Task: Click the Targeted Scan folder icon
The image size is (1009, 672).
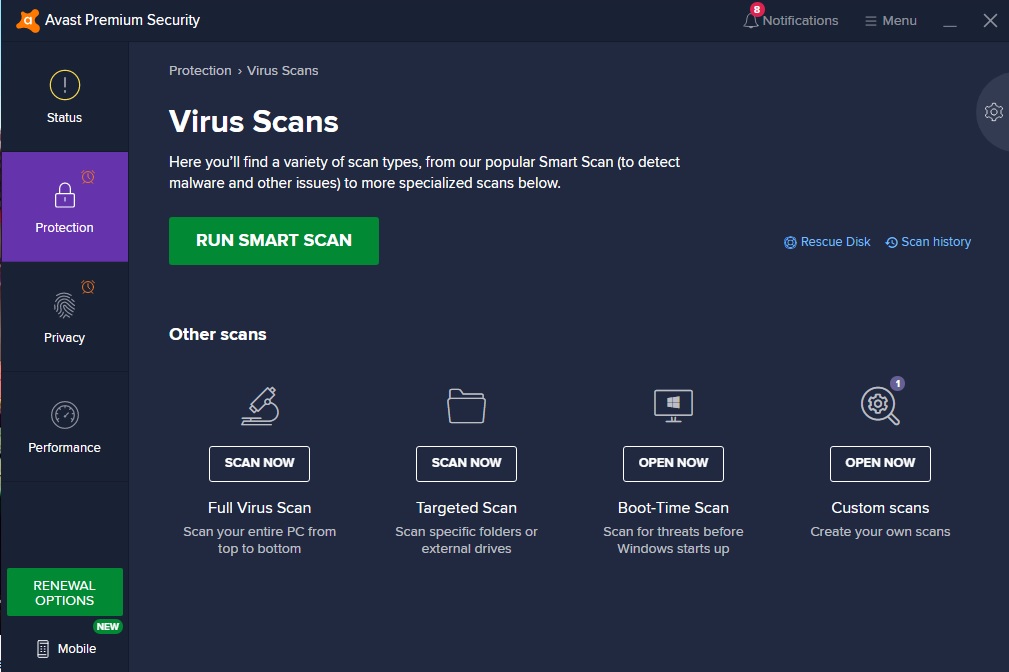Action: [466, 406]
